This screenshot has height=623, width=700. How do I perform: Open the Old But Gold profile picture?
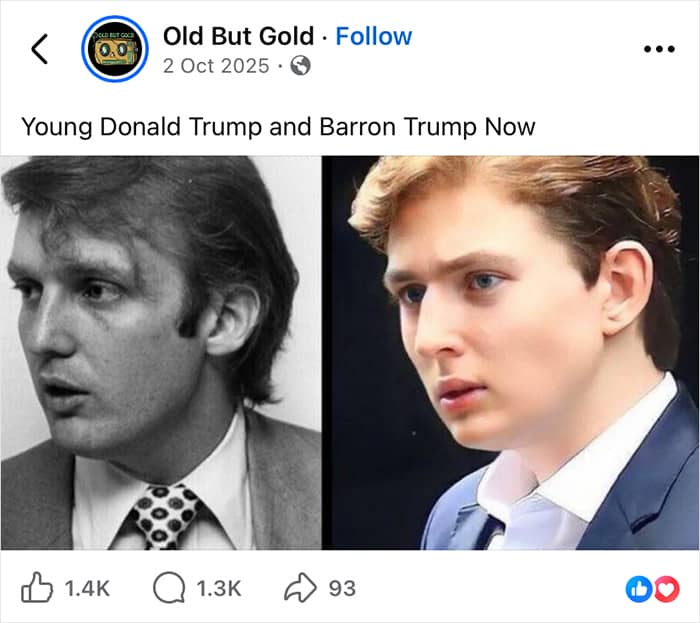point(114,49)
